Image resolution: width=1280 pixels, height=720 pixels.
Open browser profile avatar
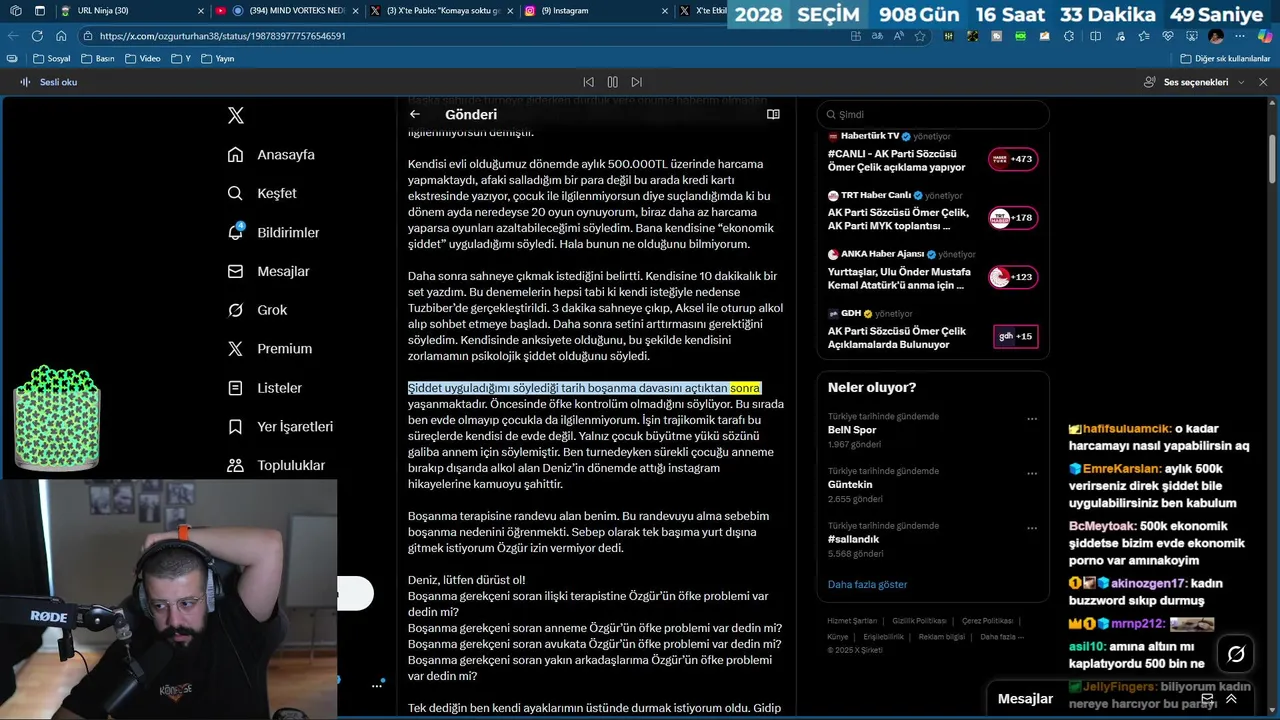[1216, 36]
